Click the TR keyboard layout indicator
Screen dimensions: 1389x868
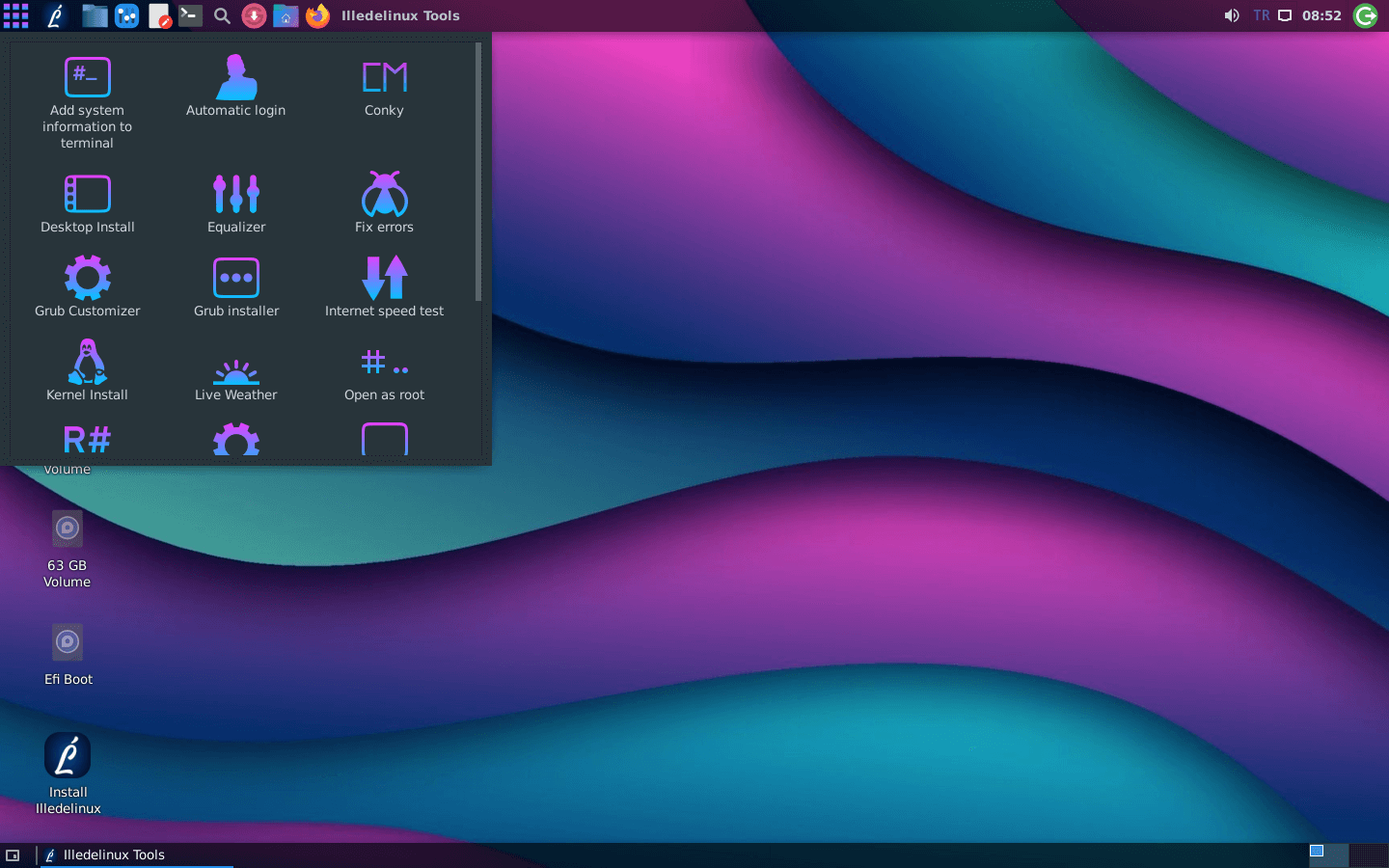click(1262, 15)
